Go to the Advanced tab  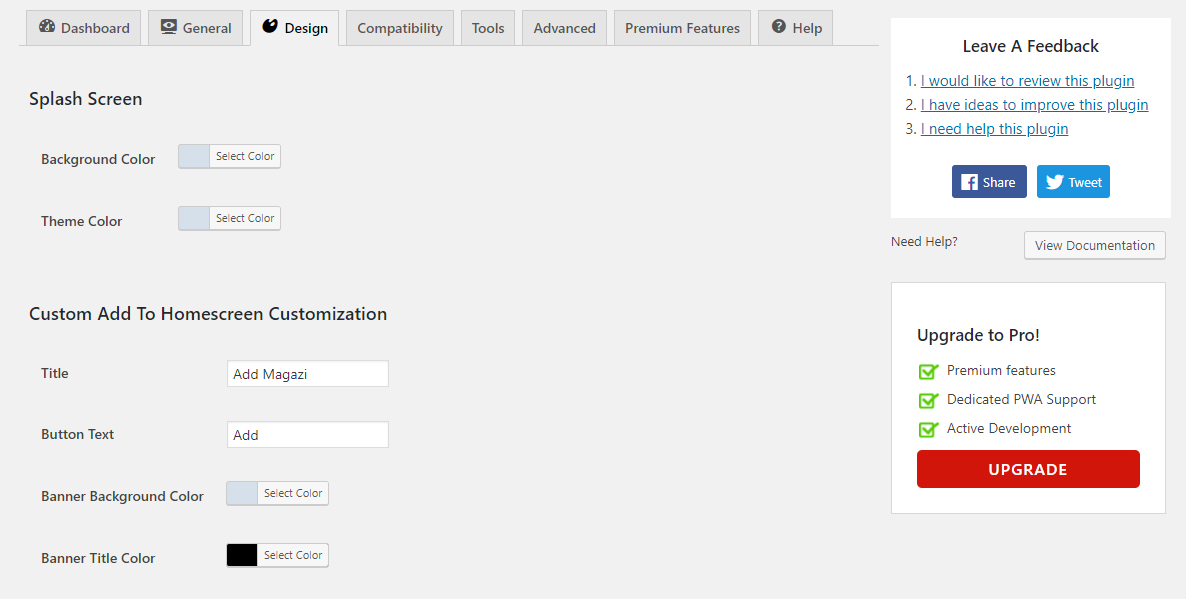(x=564, y=28)
